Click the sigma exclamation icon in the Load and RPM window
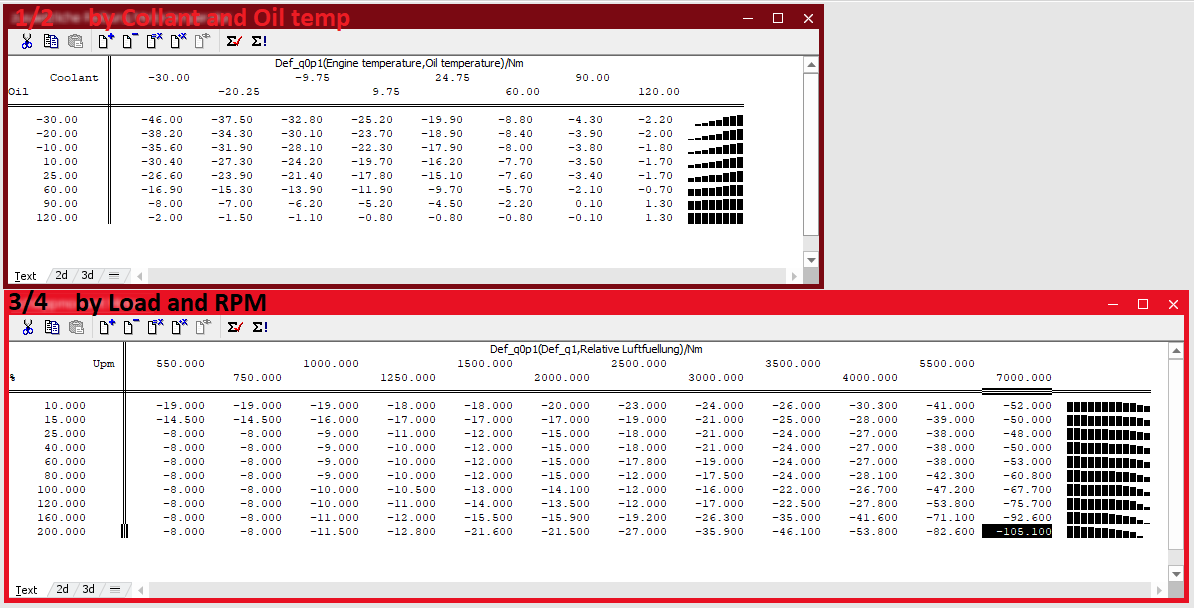1194x608 pixels. 259,327
